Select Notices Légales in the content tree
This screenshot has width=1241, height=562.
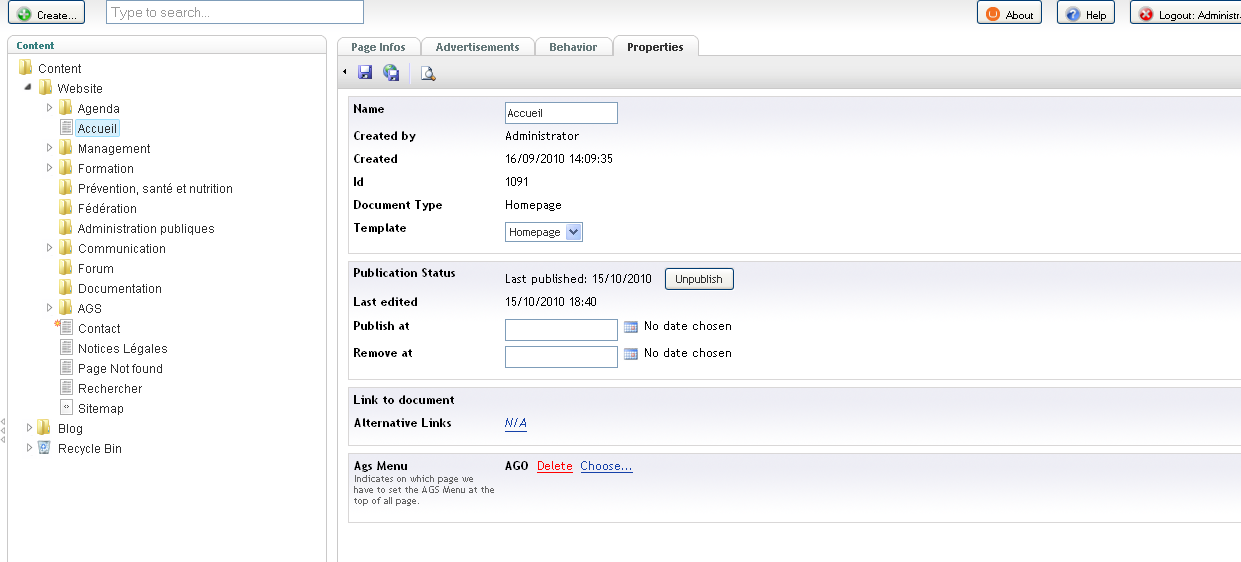122,348
